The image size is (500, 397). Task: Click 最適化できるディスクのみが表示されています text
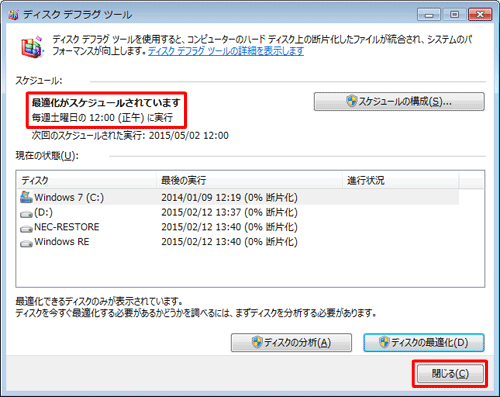99,302
